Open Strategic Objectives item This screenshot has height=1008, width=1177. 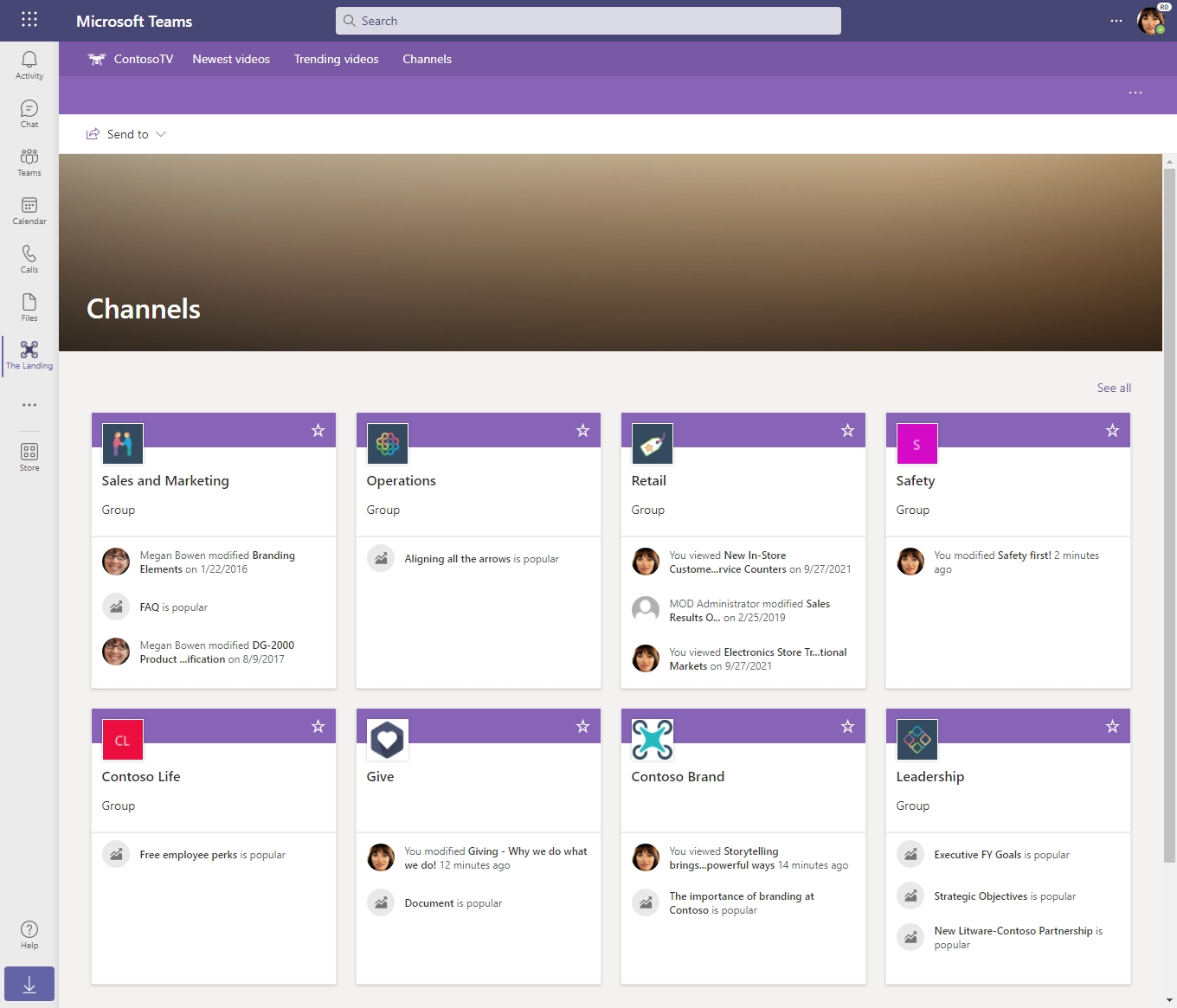point(1006,896)
